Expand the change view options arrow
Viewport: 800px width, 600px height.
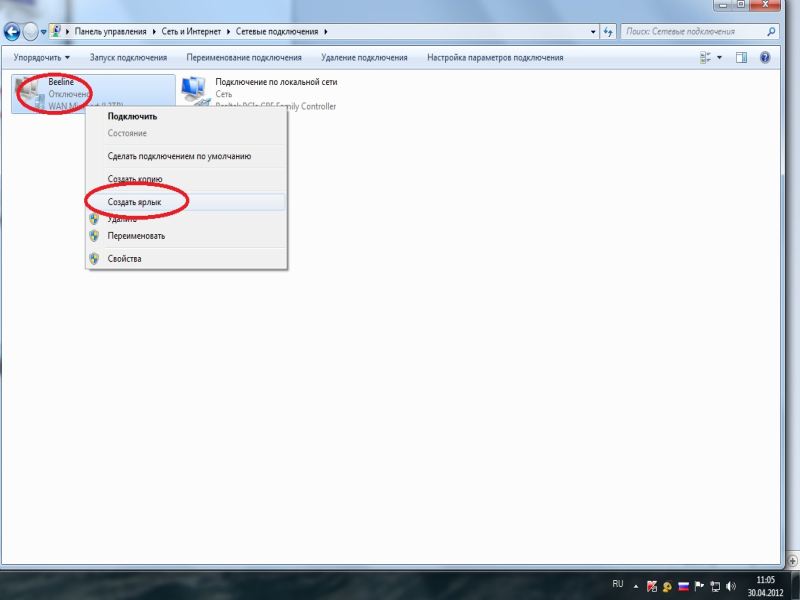pos(720,58)
